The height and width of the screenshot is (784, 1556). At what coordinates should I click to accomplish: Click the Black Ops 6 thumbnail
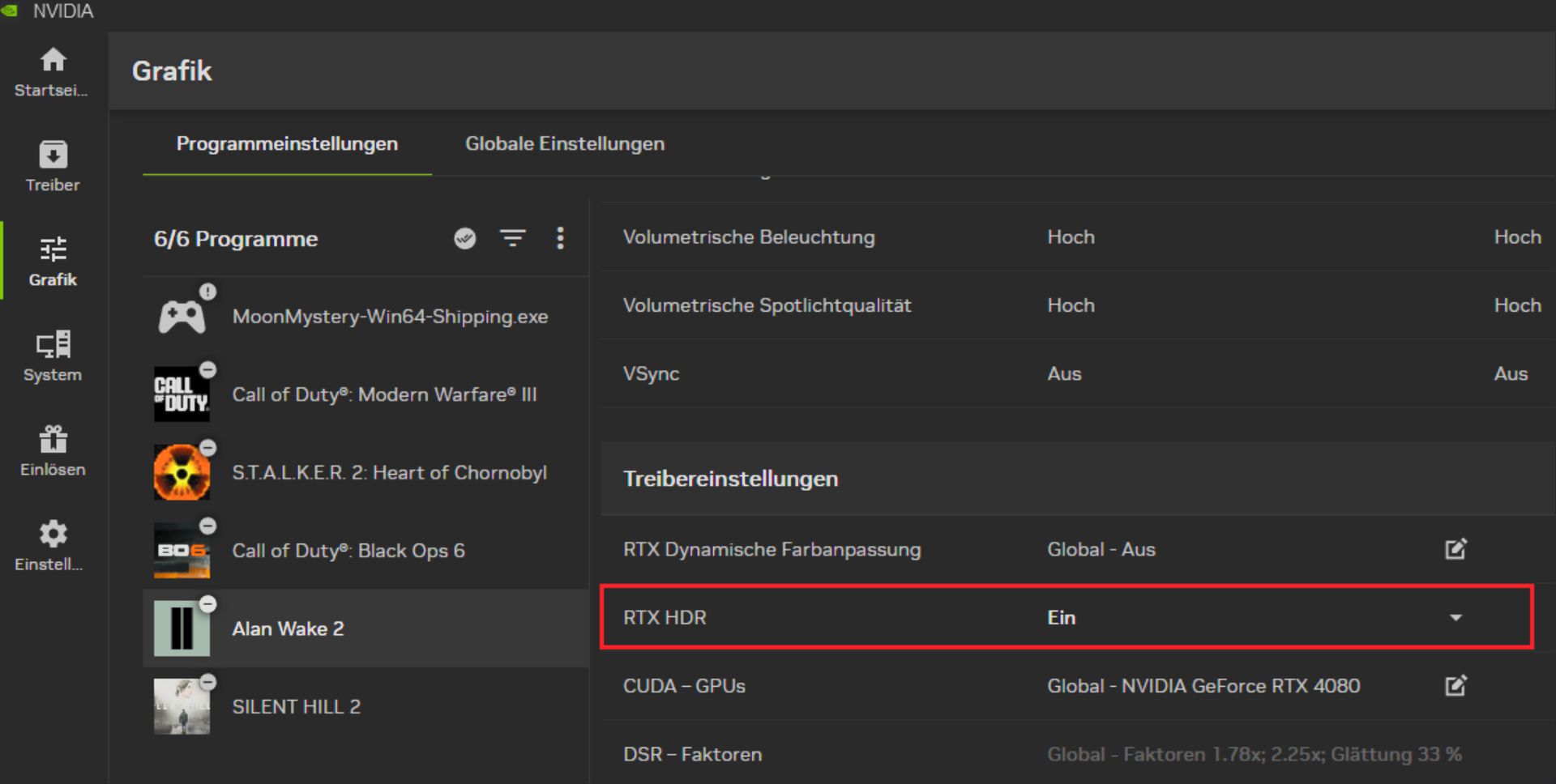[x=182, y=551]
